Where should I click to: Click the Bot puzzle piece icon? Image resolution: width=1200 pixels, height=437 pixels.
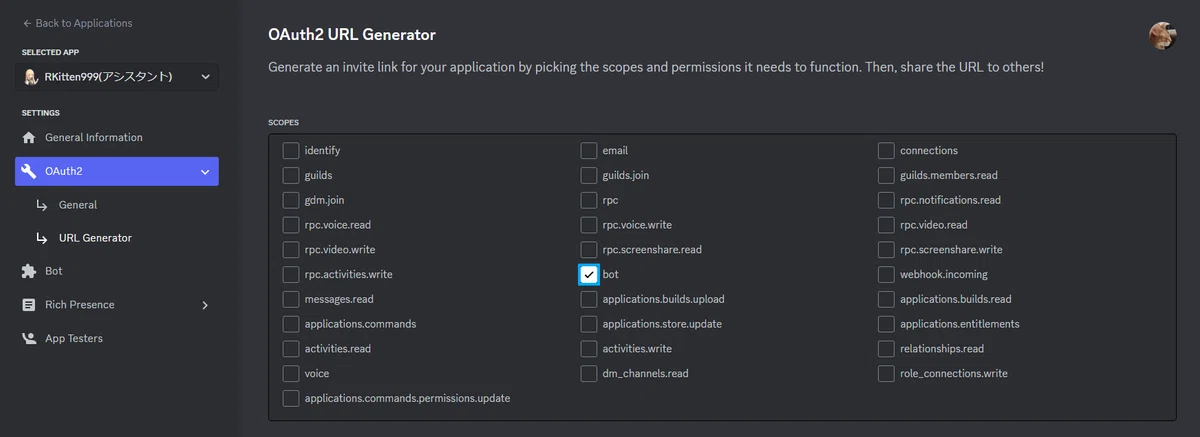(29, 271)
